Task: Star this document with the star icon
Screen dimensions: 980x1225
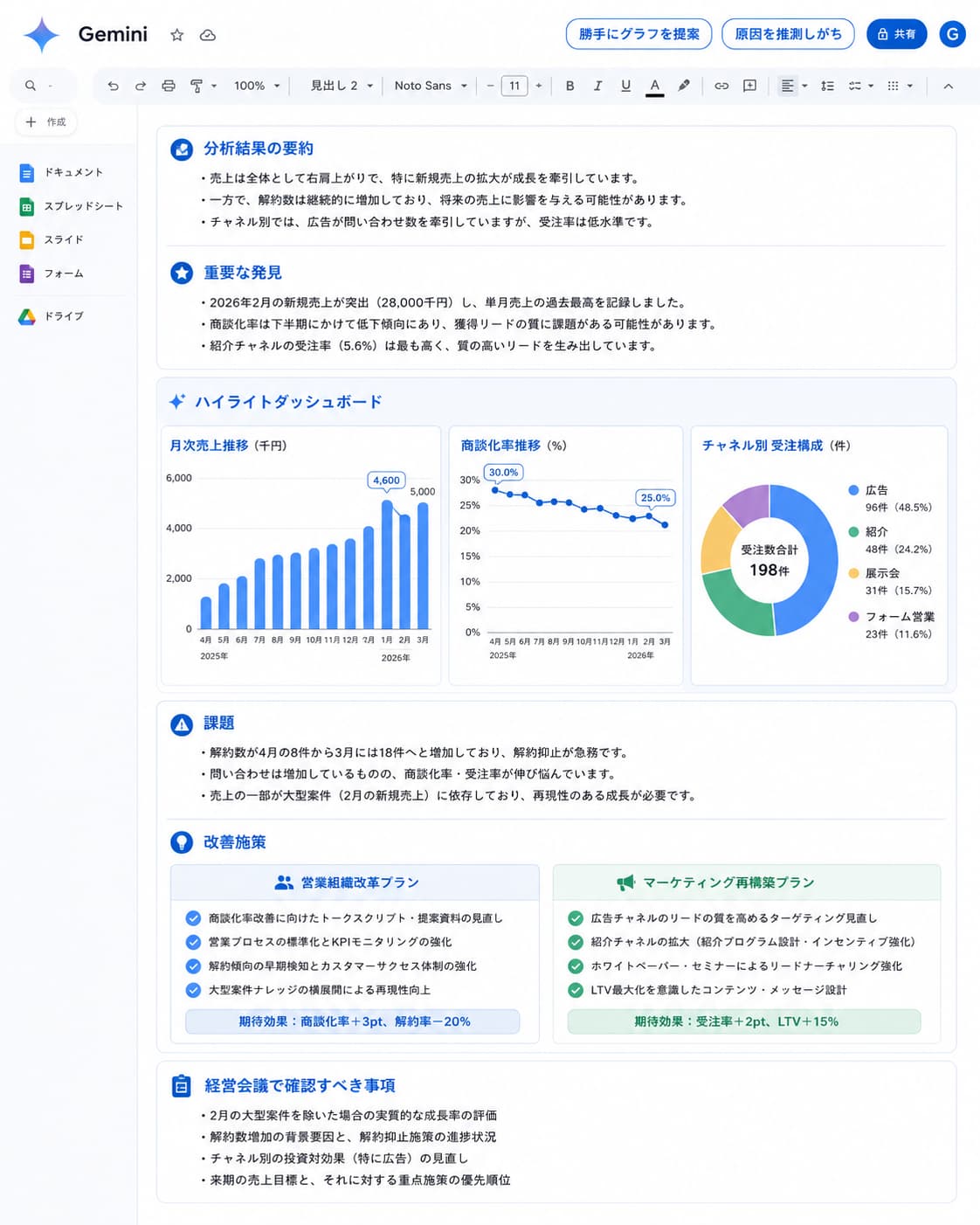Action: [177, 35]
